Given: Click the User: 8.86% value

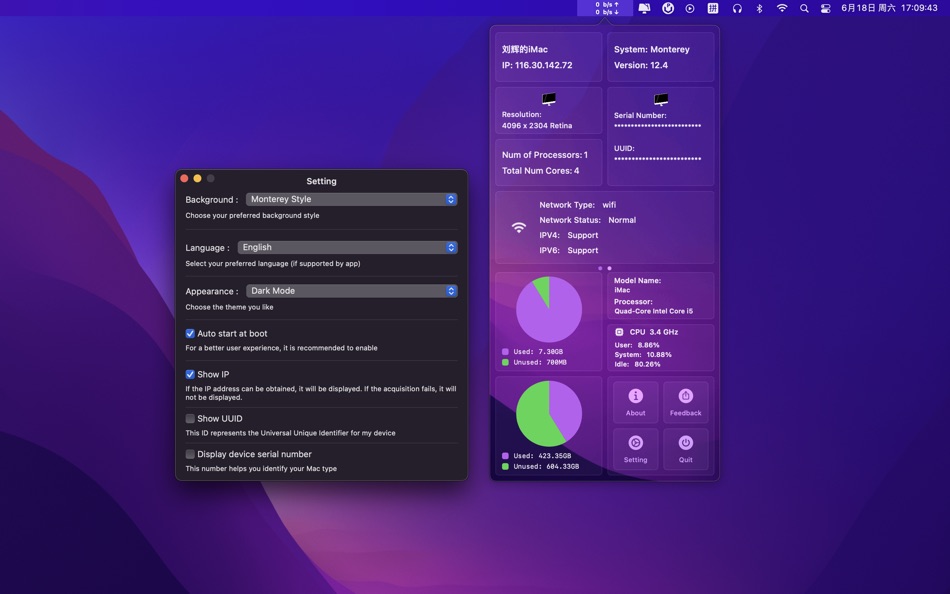Looking at the screenshot, I should 637,345.
